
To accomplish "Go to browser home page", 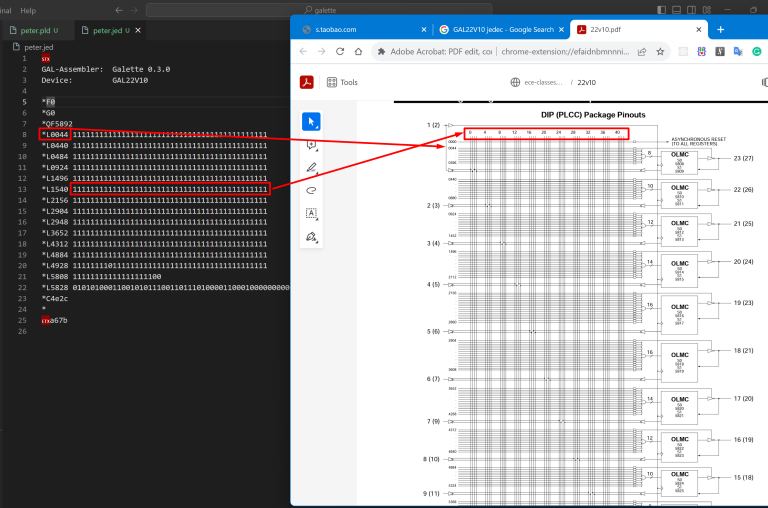I will 359,51.
